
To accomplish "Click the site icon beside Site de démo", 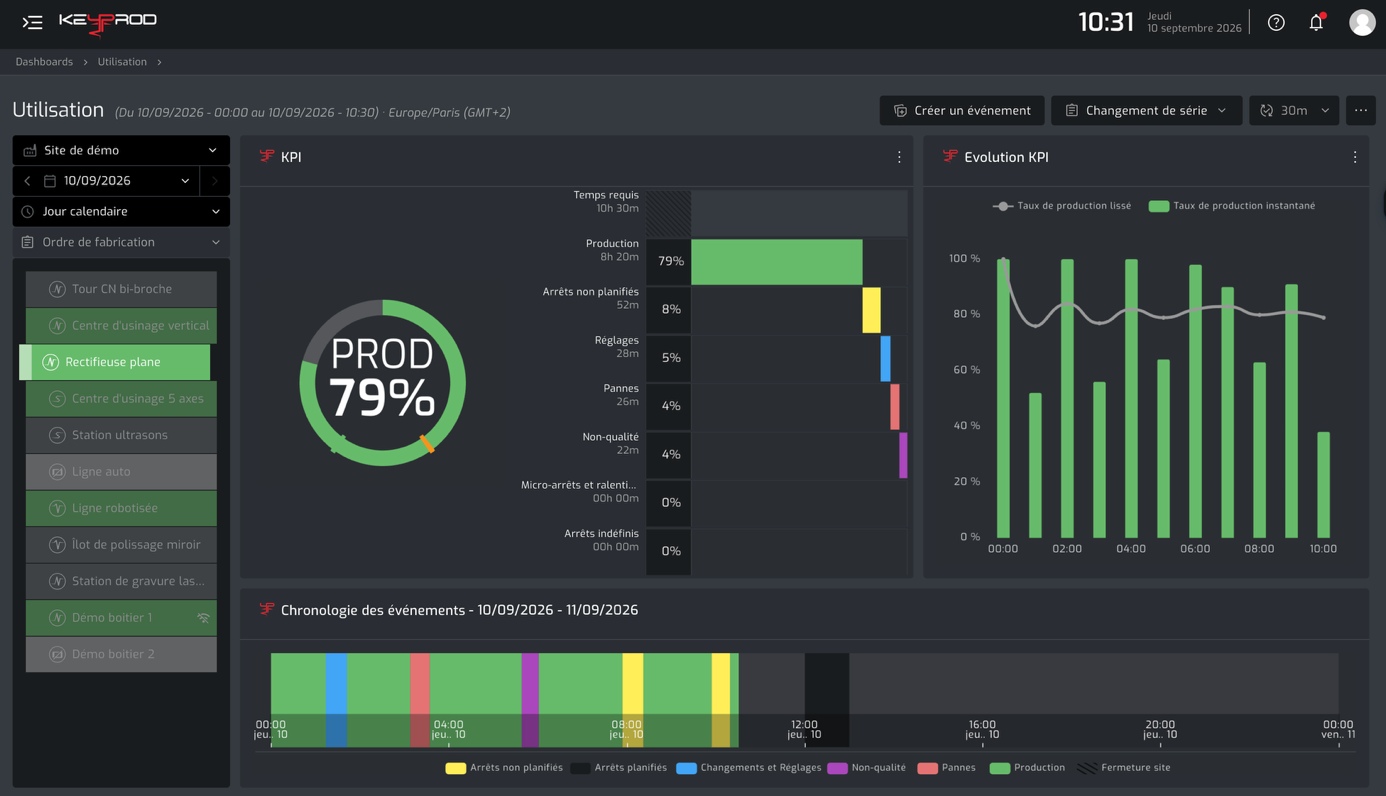I will click(30, 150).
